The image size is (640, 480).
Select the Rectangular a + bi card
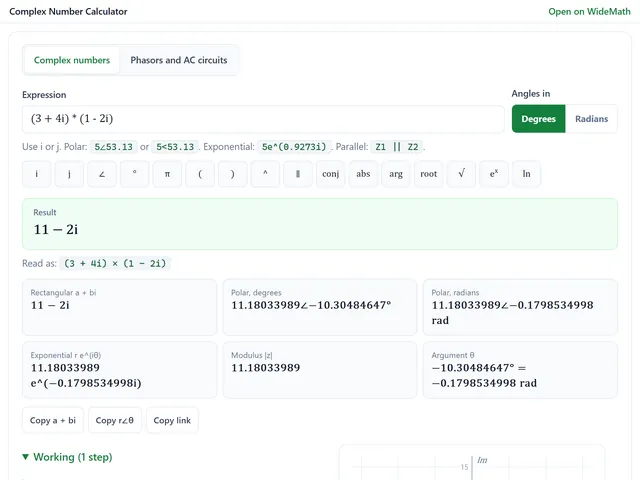tap(120, 307)
